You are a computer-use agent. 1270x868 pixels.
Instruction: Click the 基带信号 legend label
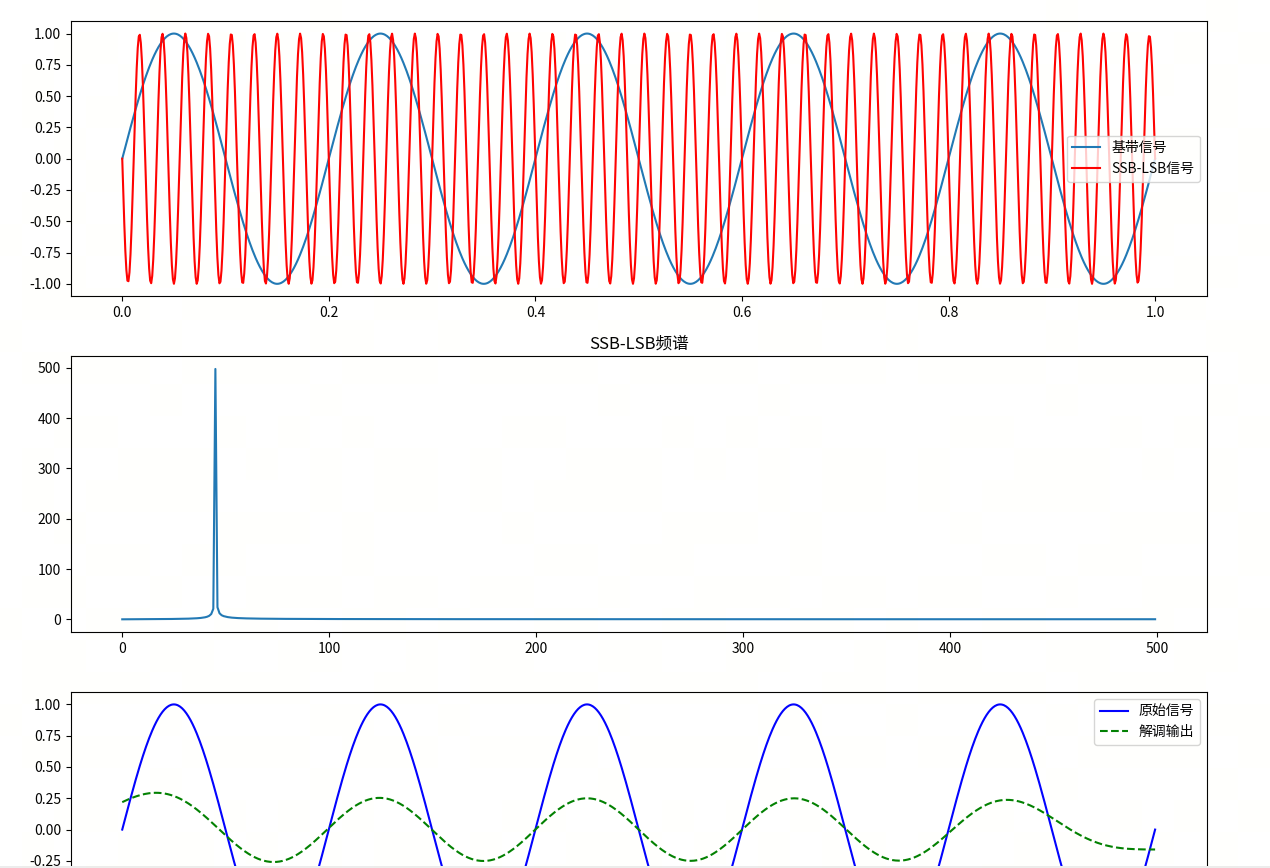(x=1139, y=147)
